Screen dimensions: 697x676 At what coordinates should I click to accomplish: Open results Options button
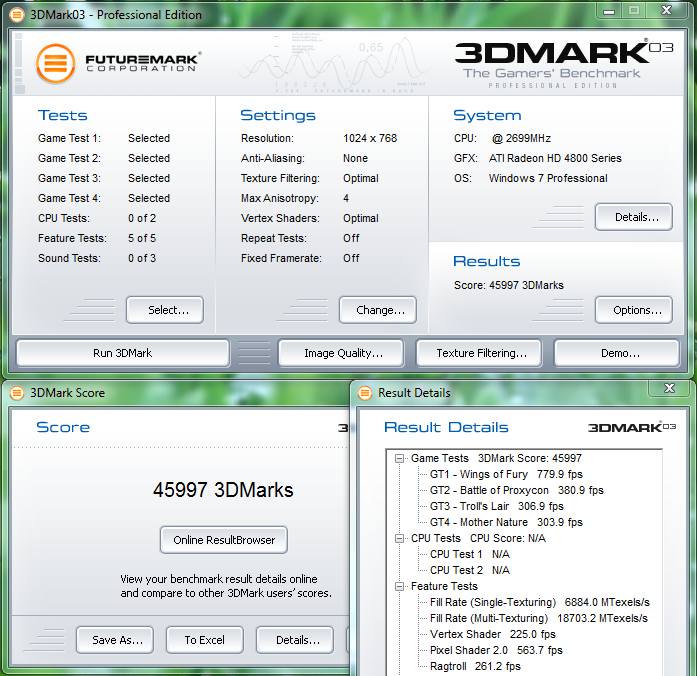coord(634,310)
